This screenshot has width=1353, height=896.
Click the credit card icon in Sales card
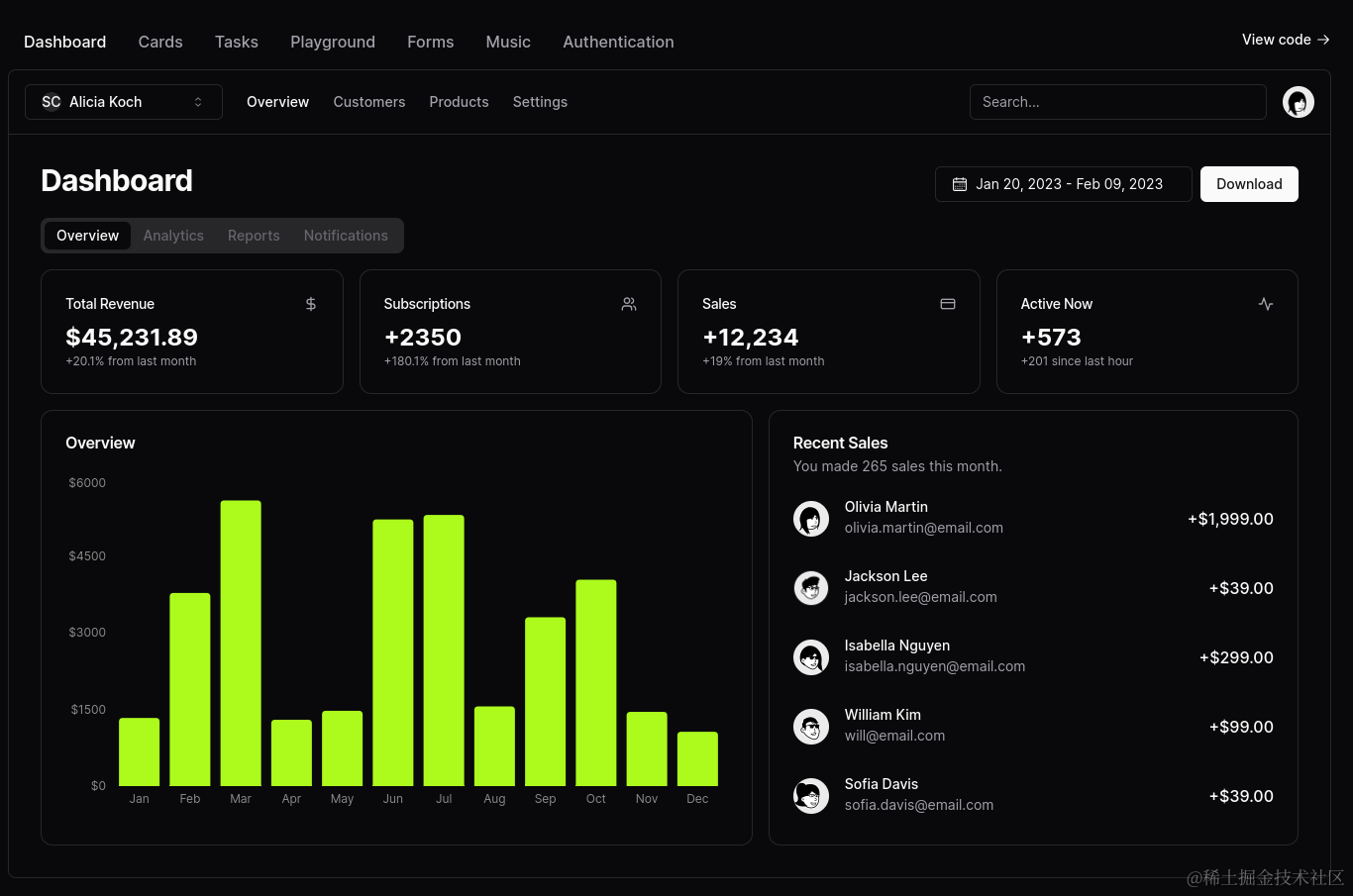coord(948,304)
